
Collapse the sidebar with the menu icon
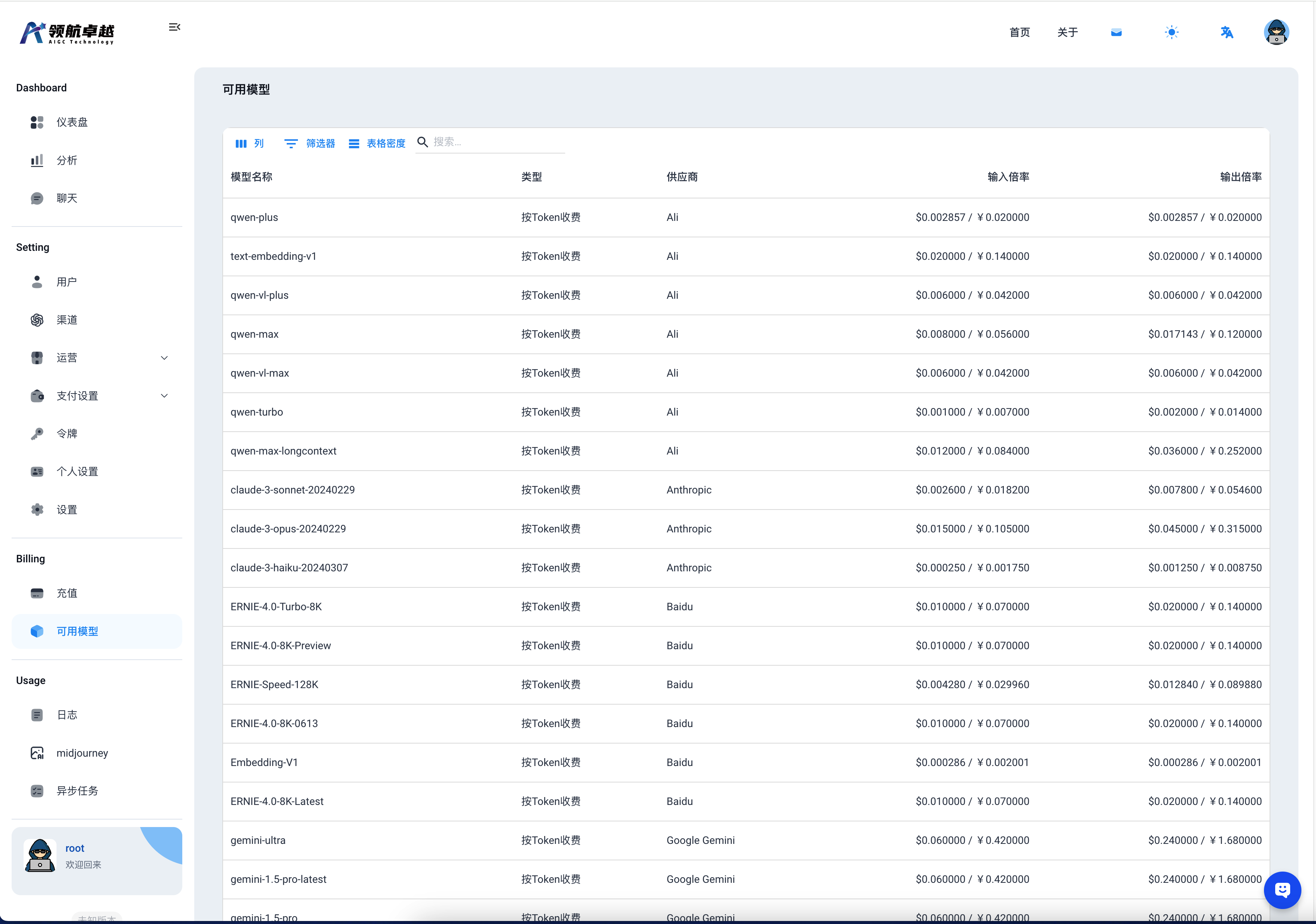click(x=174, y=27)
